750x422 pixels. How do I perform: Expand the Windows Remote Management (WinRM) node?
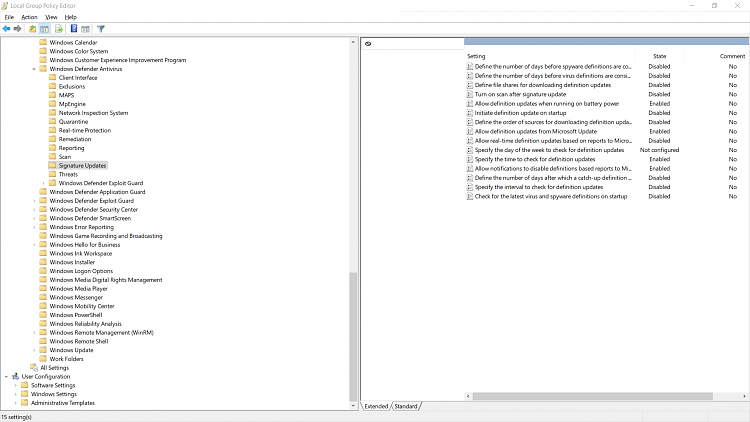(34, 333)
